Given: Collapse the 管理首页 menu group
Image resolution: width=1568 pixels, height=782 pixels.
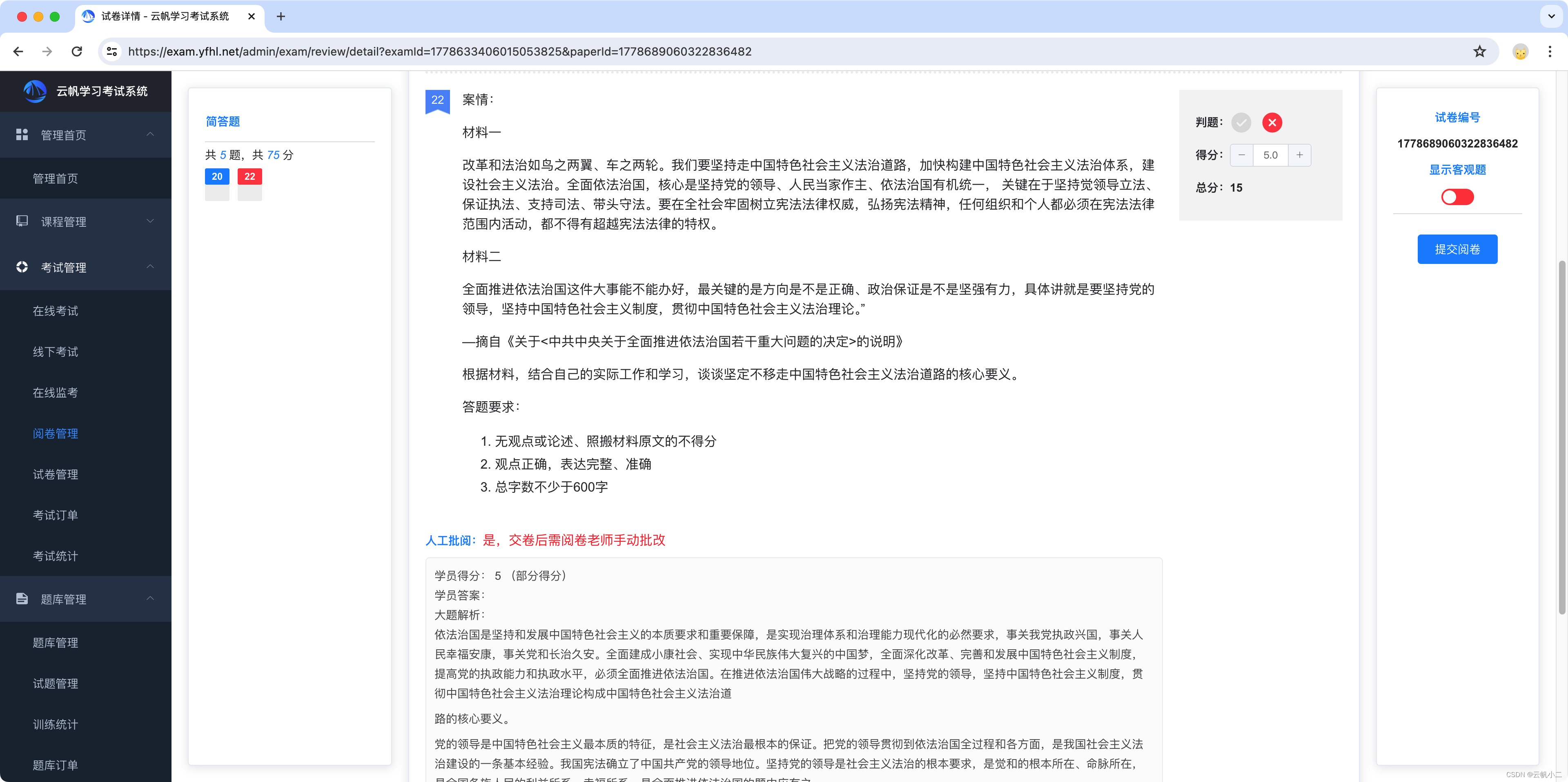Looking at the screenshot, I should click(150, 134).
